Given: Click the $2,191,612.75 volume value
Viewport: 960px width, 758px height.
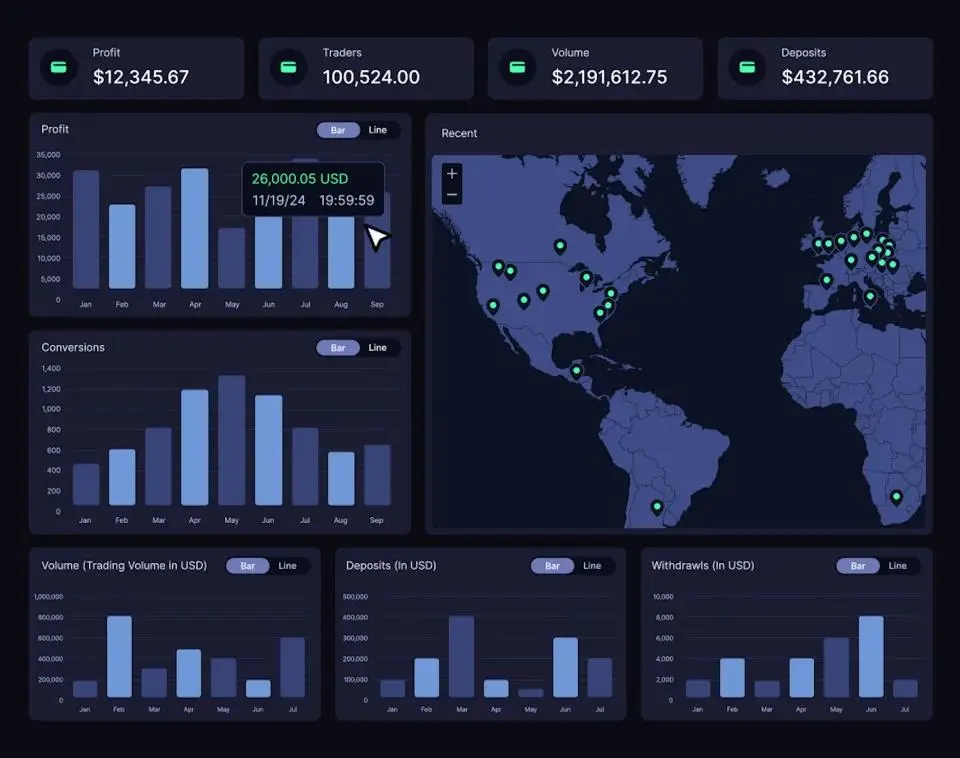Looking at the screenshot, I should click(x=609, y=77).
